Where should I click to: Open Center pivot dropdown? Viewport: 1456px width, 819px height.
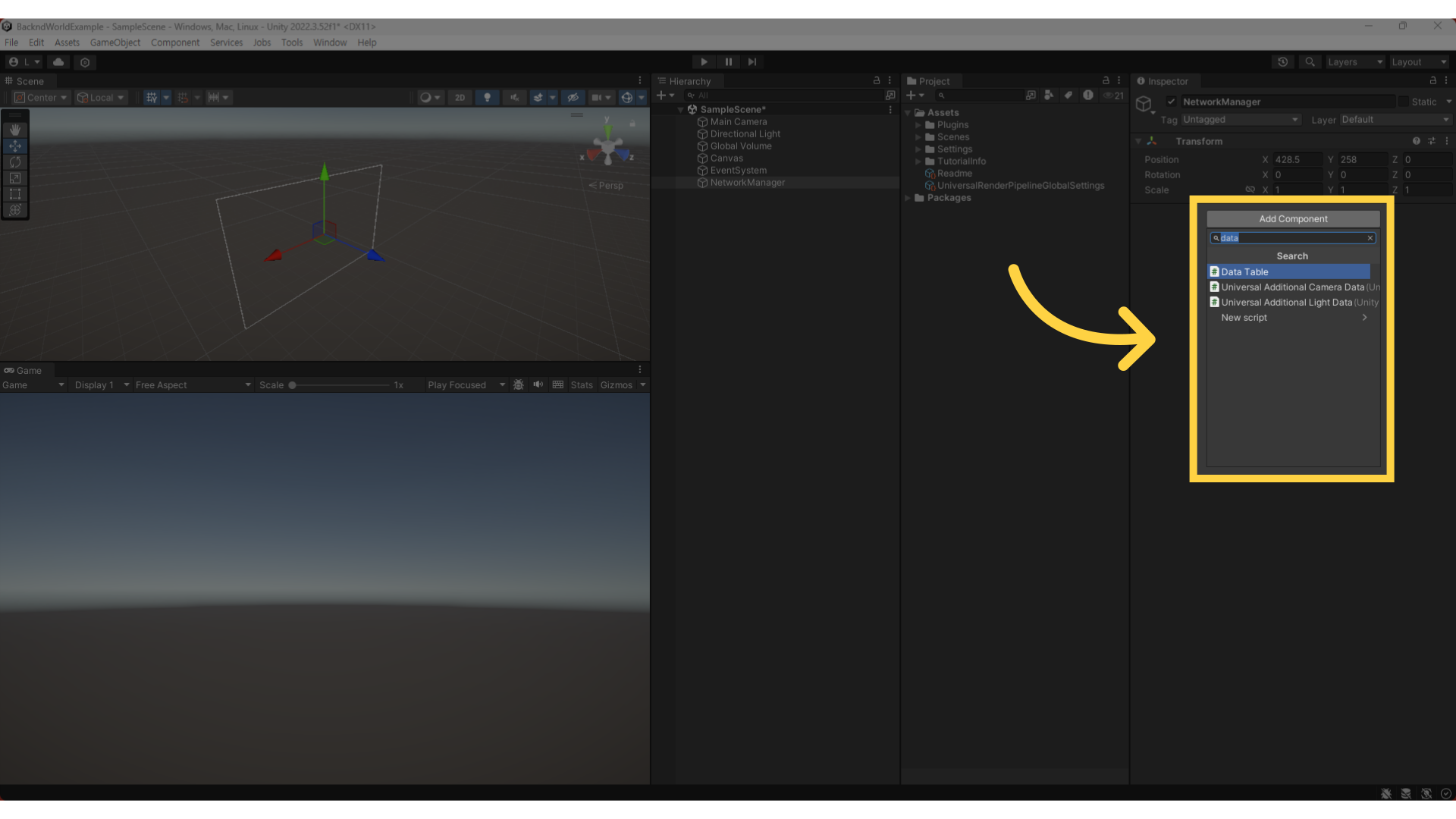[42, 97]
